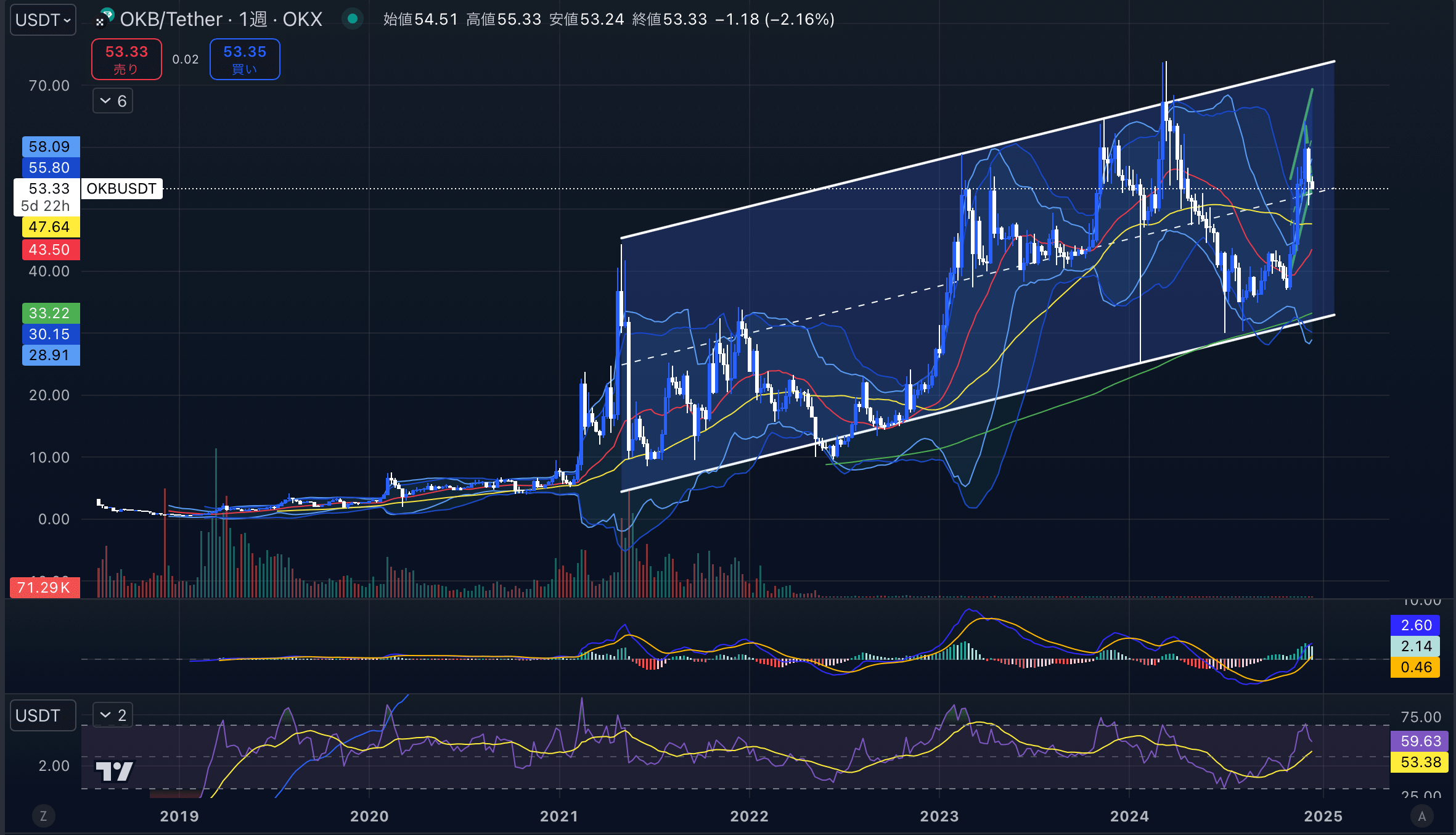1456x835 pixels.
Task: Open the USDT dropdown in lower pane
Action: [x=43, y=715]
